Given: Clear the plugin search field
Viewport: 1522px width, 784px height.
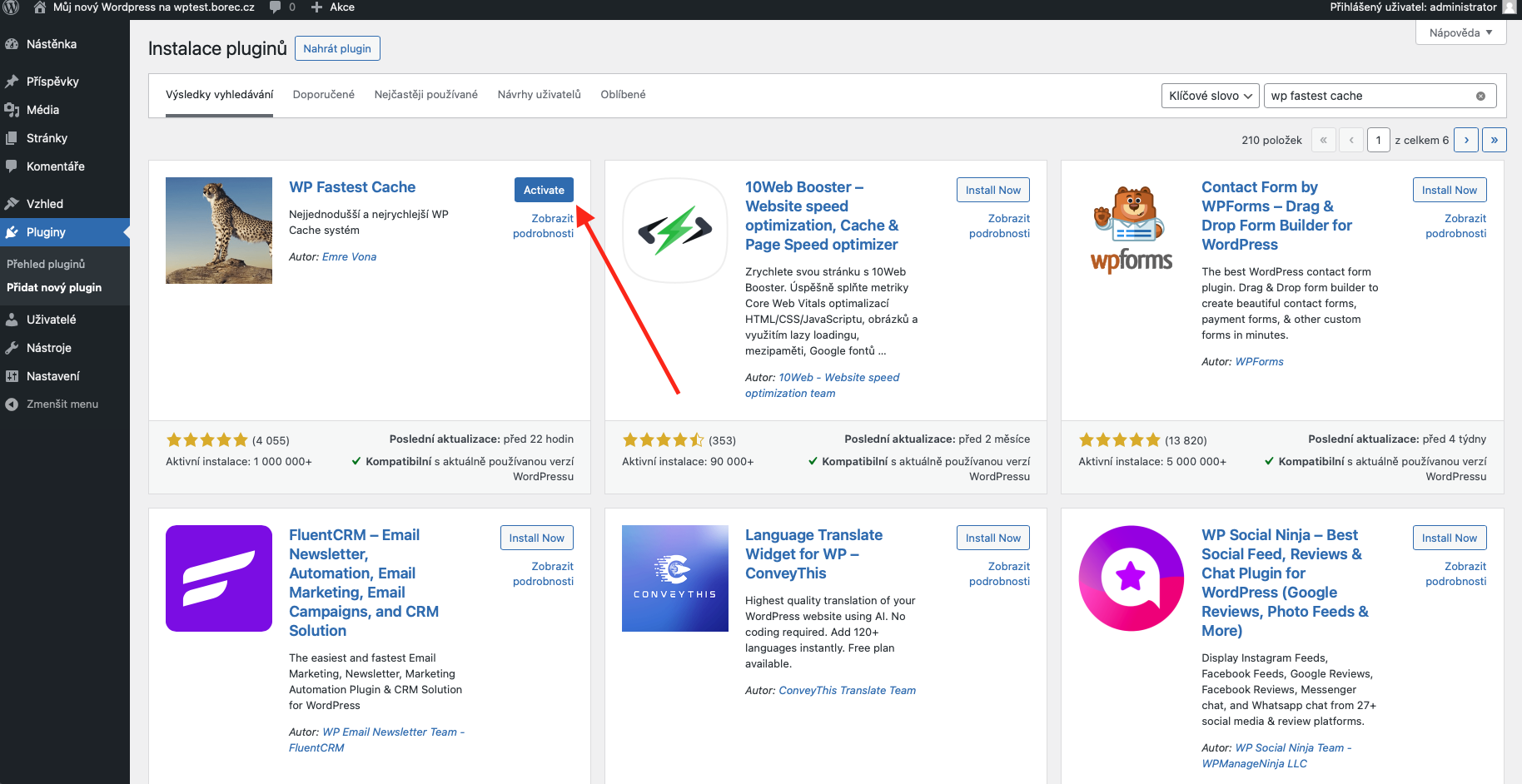Looking at the screenshot, I should 1480,96.
